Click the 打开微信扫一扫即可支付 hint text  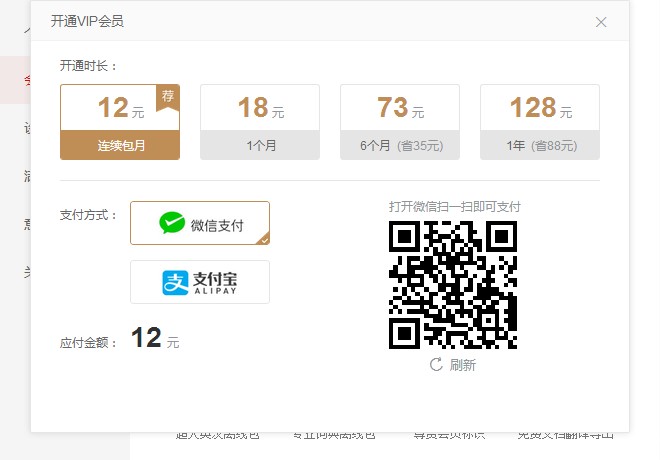(455, 207)
